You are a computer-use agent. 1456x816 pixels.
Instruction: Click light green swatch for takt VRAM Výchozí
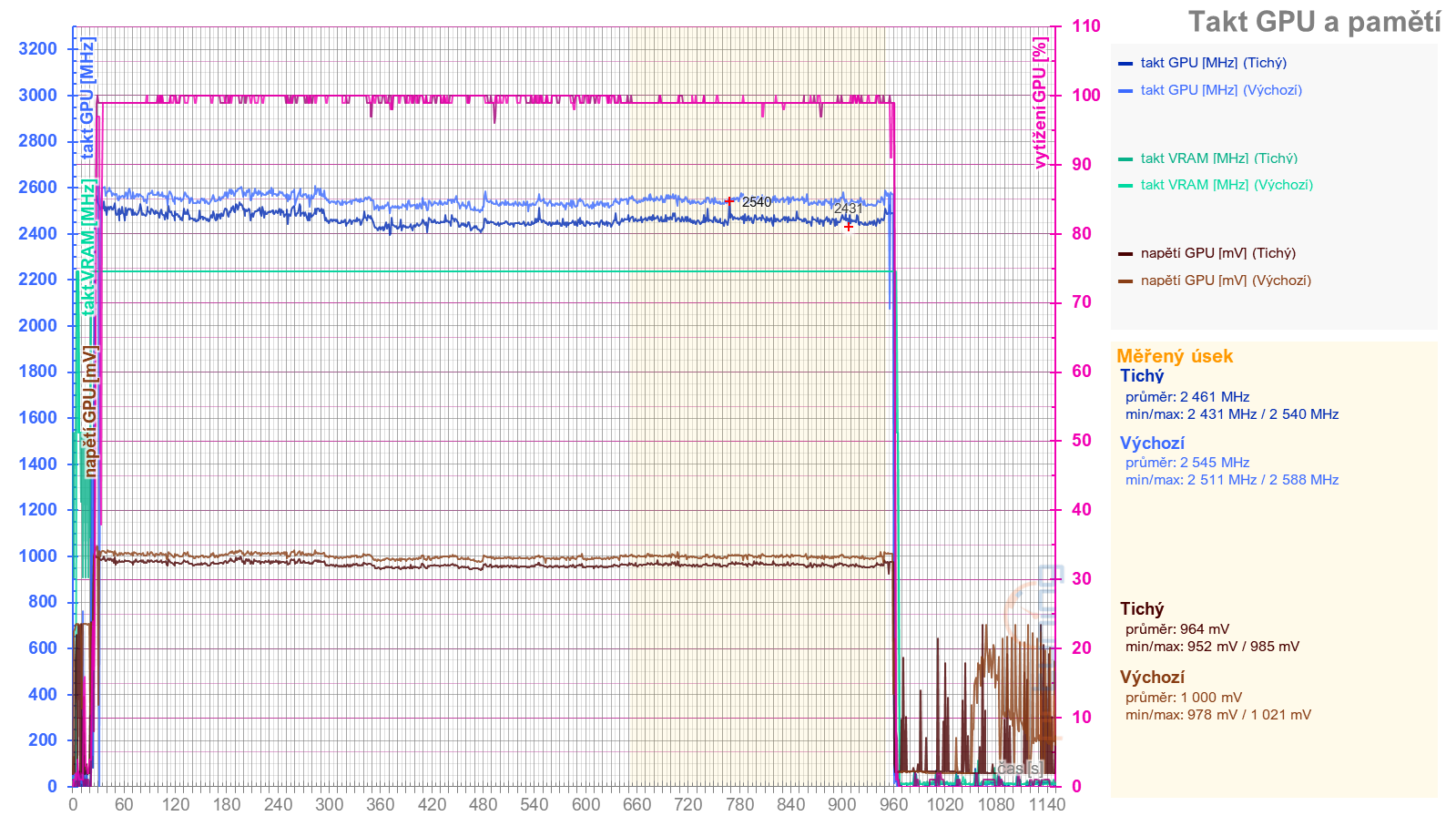point(1125,186)
